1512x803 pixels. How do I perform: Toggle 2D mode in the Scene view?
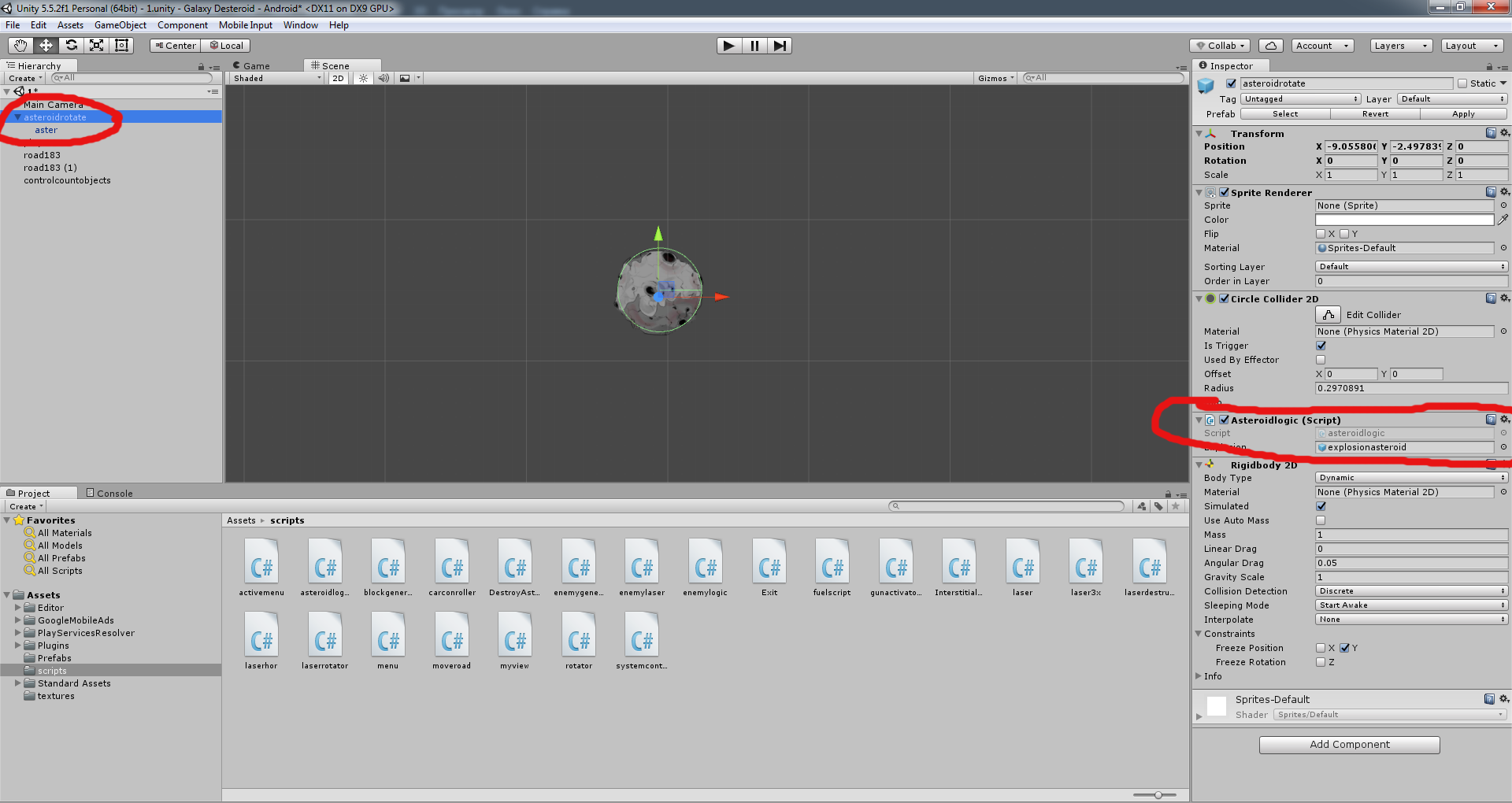click(338, 78)
